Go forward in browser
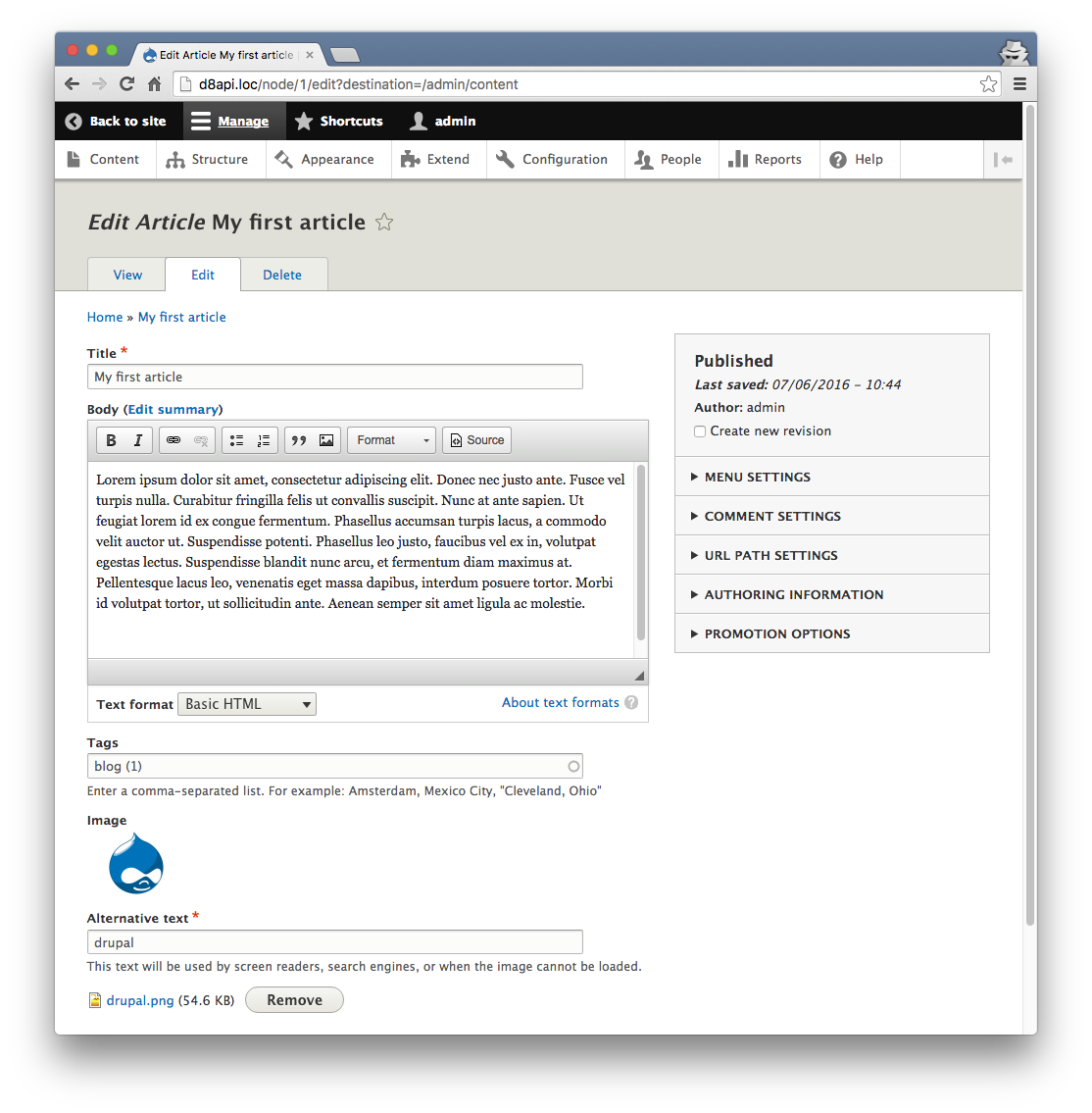The height and width of the screenshot is (1113, 1092). 99,83
